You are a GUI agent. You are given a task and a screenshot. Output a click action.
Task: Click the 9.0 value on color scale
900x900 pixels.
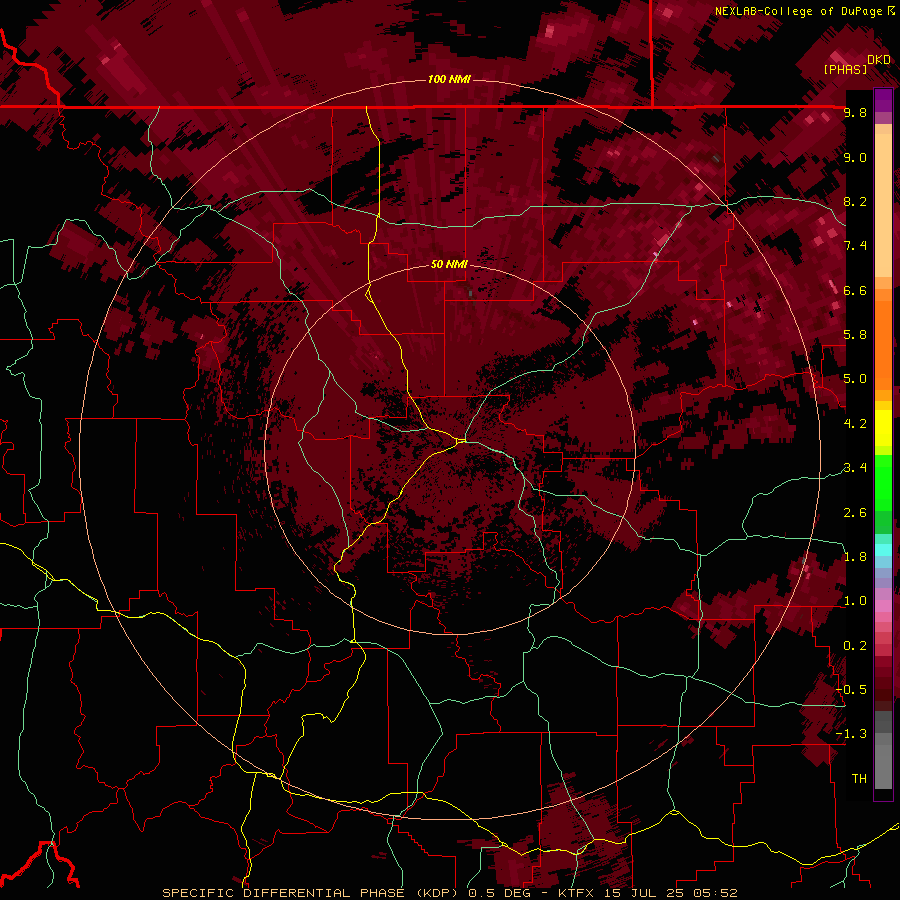(x=855, y=157)
